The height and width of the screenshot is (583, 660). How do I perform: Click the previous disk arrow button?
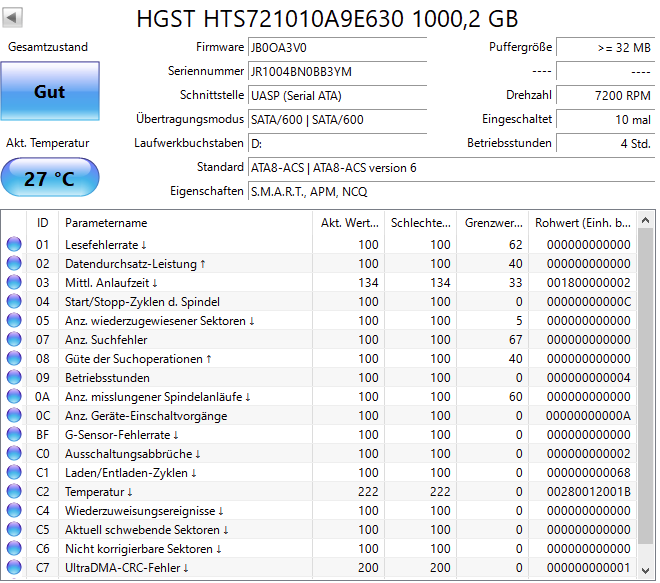(12, 18)
